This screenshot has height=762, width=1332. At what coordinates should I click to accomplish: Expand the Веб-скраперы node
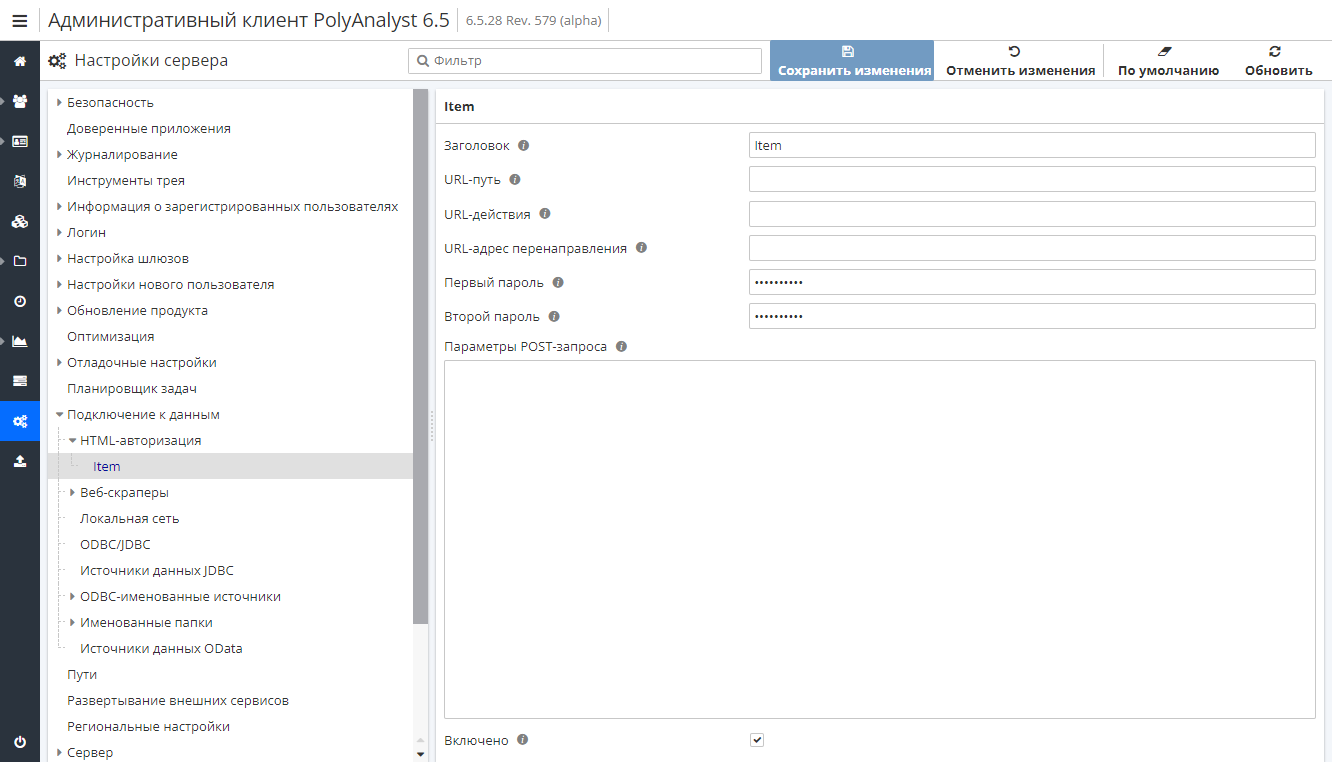[x=73, y=492]
